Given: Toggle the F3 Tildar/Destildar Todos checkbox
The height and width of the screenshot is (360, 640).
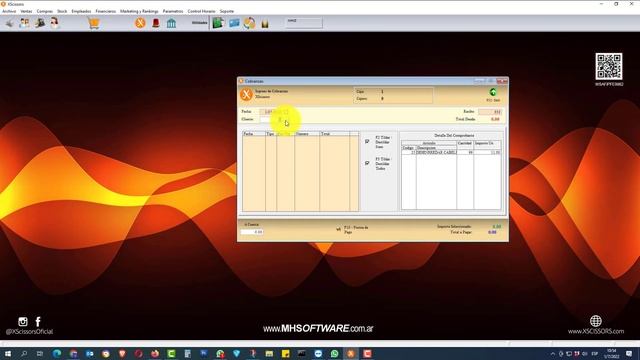Looking at the screenshot, I should (x=367, y=163).
